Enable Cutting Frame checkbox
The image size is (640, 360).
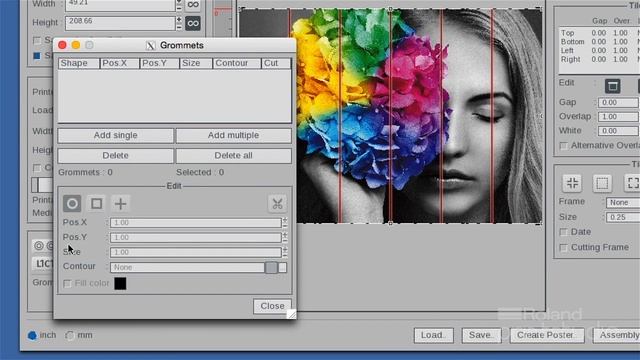coord(564,248)
